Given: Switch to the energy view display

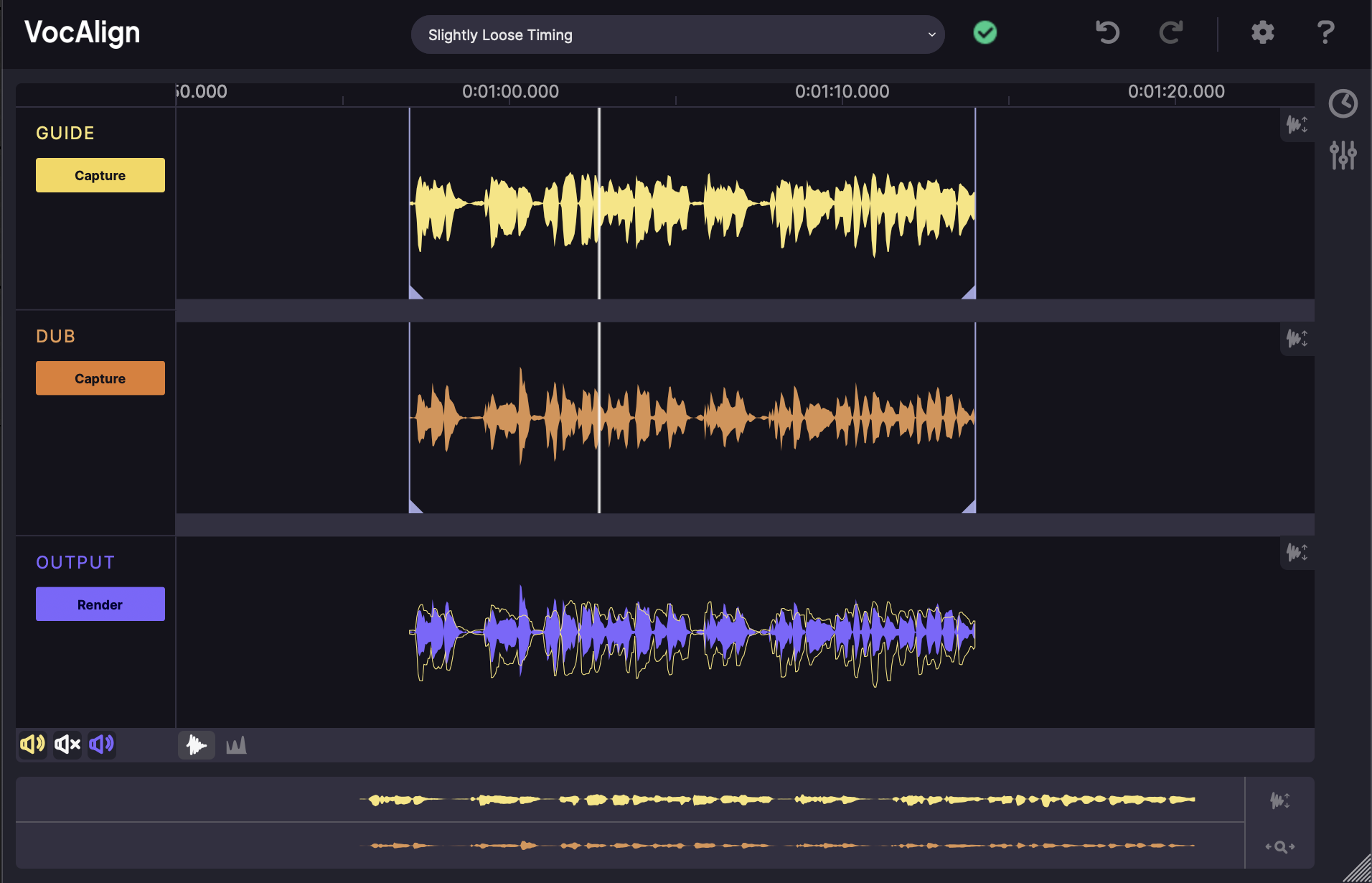Looking at the screenshot, I should [x=236, y=745].
